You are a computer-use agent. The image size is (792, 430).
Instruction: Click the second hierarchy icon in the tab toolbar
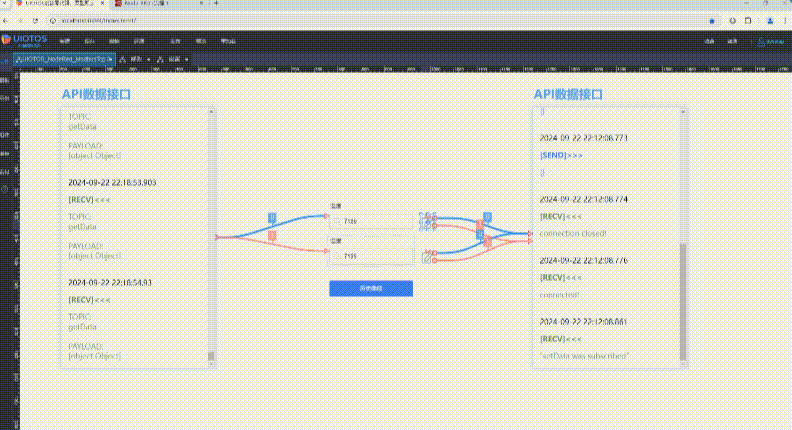point(161,60)
